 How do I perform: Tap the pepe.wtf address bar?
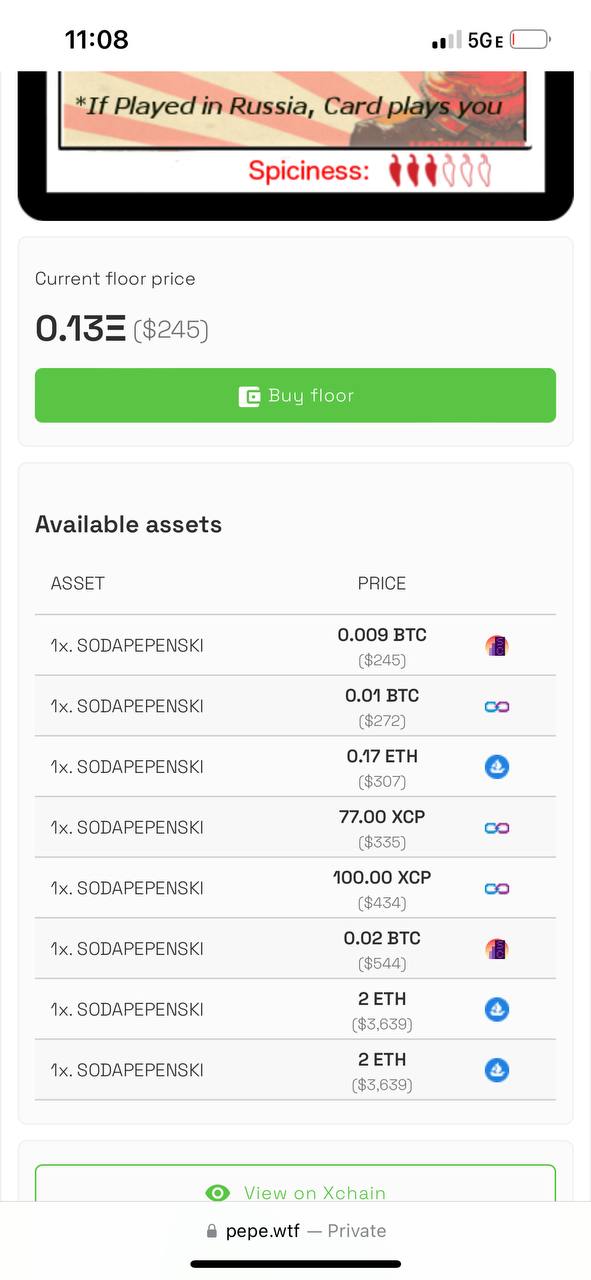[x=295, y=1231]
